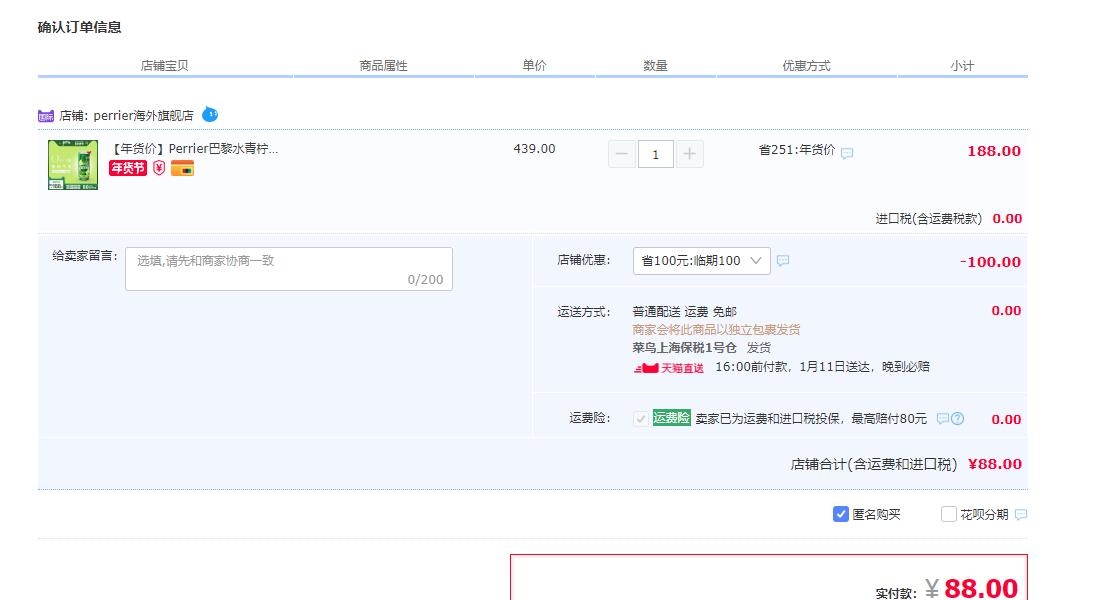The height and width of the screenshot is (600, 1093).
Task: Click the Tmall international store icon
Action: (45, 116)
